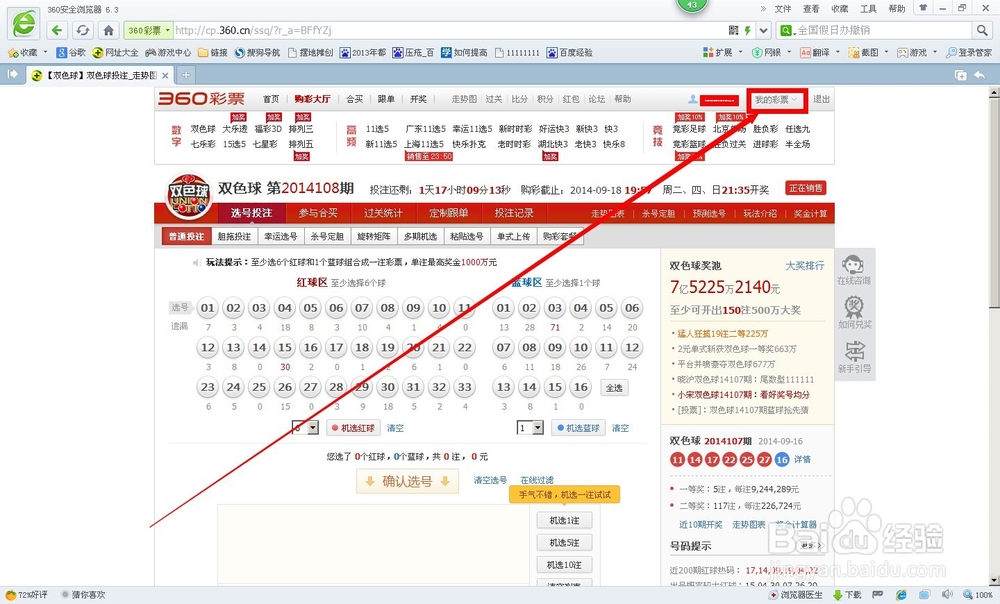The image size is (1000, 604).
Task: Open a new tab with the plus icon
Action: click(186, 75)
